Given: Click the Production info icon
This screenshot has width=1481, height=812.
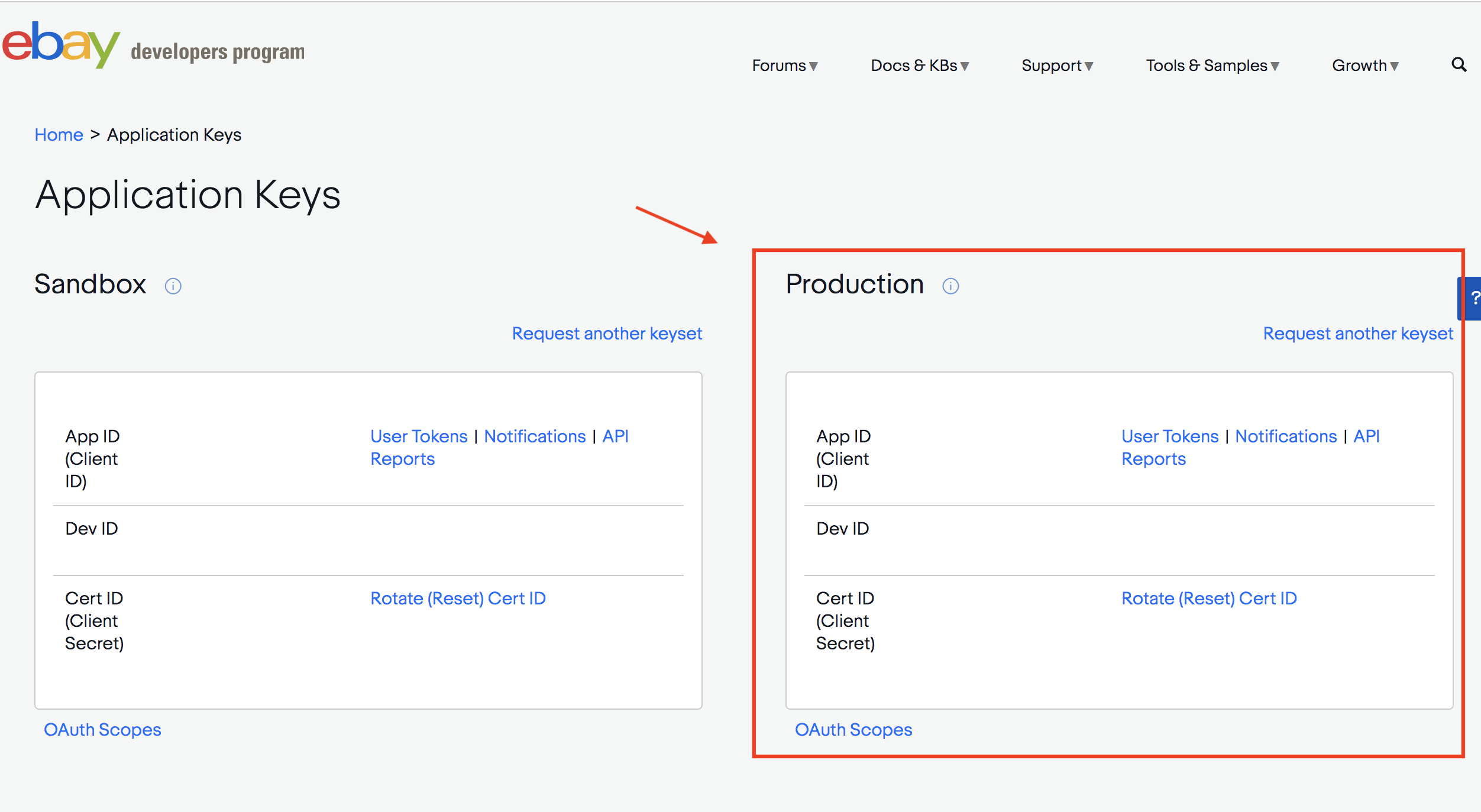Looking at the screenshot, I should [x=950, y=286].
